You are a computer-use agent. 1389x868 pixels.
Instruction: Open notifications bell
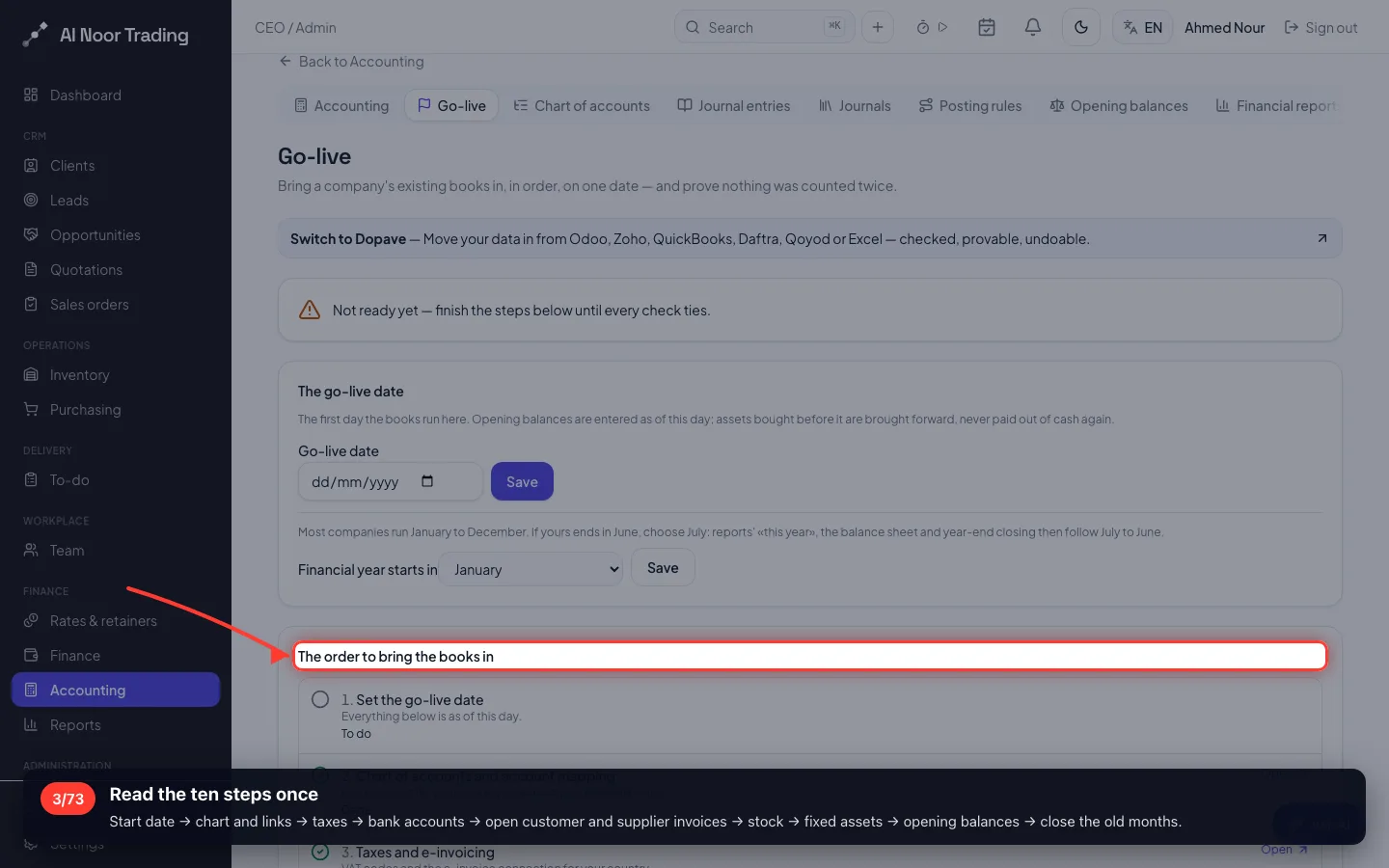(1033, 27)
